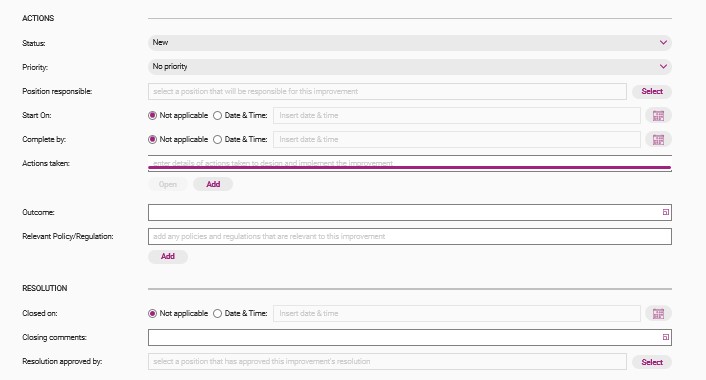Choose Date & Time radio for Complete by
The height and width of the screenshot is (380, 706).
tap(217, 140)
